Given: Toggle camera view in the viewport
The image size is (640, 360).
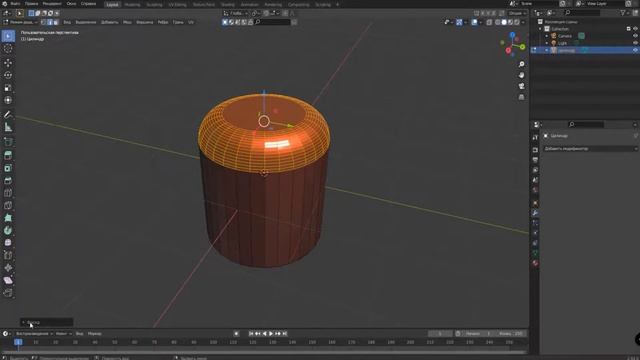Looking at the screenshot, I should pyautogui.click(x=521, y=86).
